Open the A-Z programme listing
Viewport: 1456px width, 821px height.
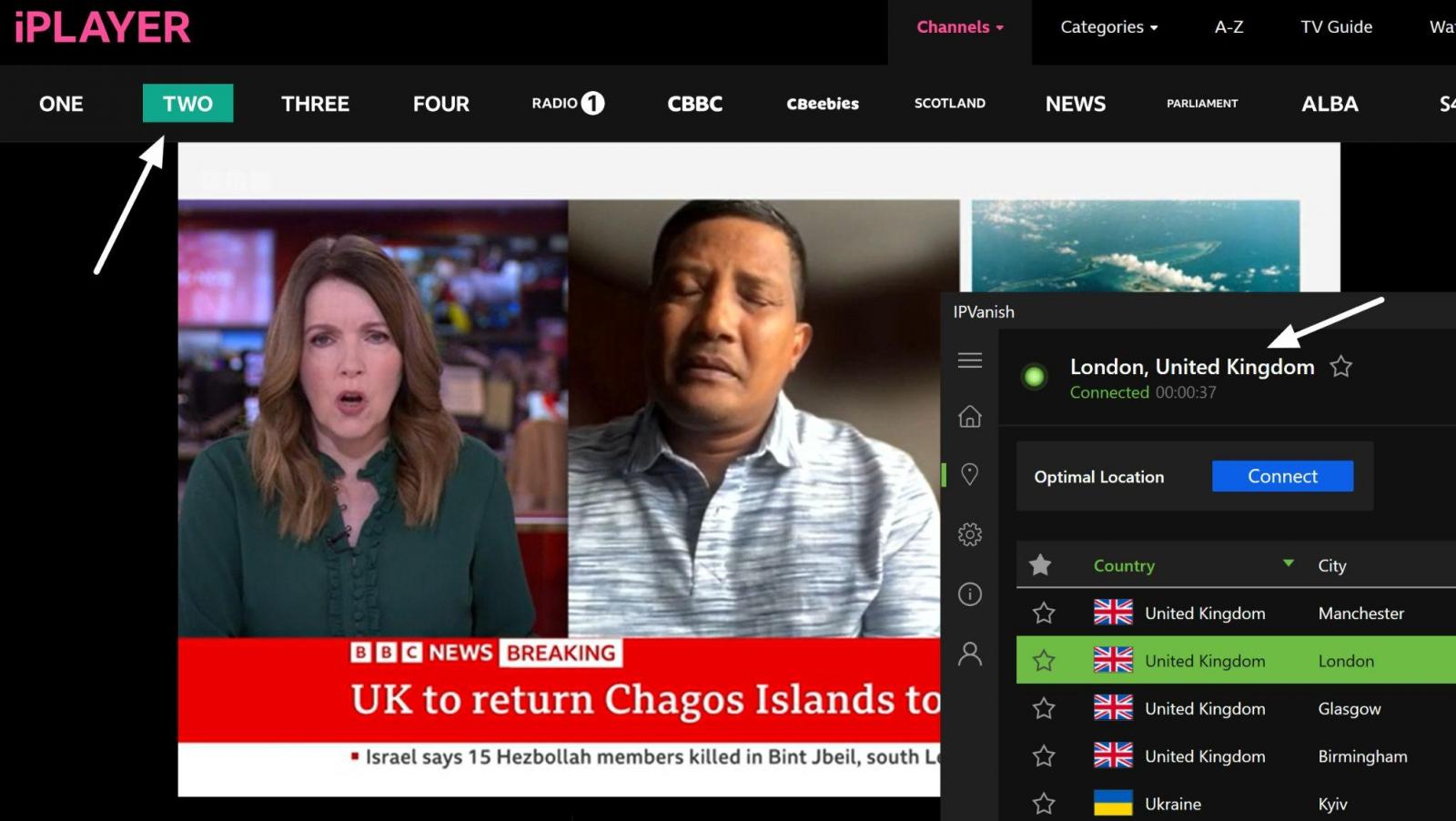pyautogui.click(x=1228, y=27)
